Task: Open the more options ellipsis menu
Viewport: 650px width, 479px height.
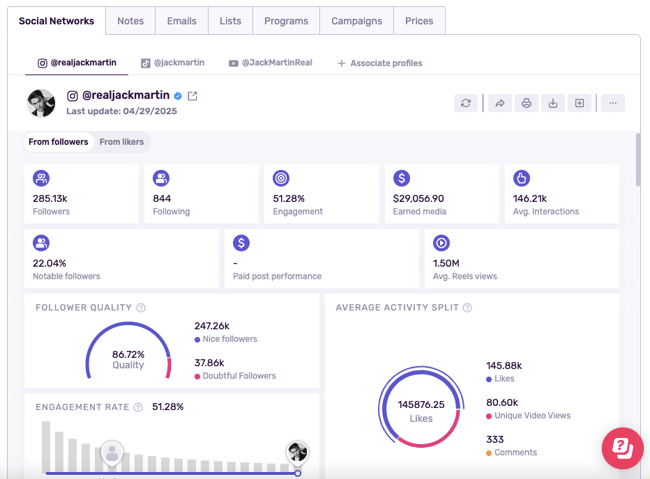Action: [x=613, y=103]
